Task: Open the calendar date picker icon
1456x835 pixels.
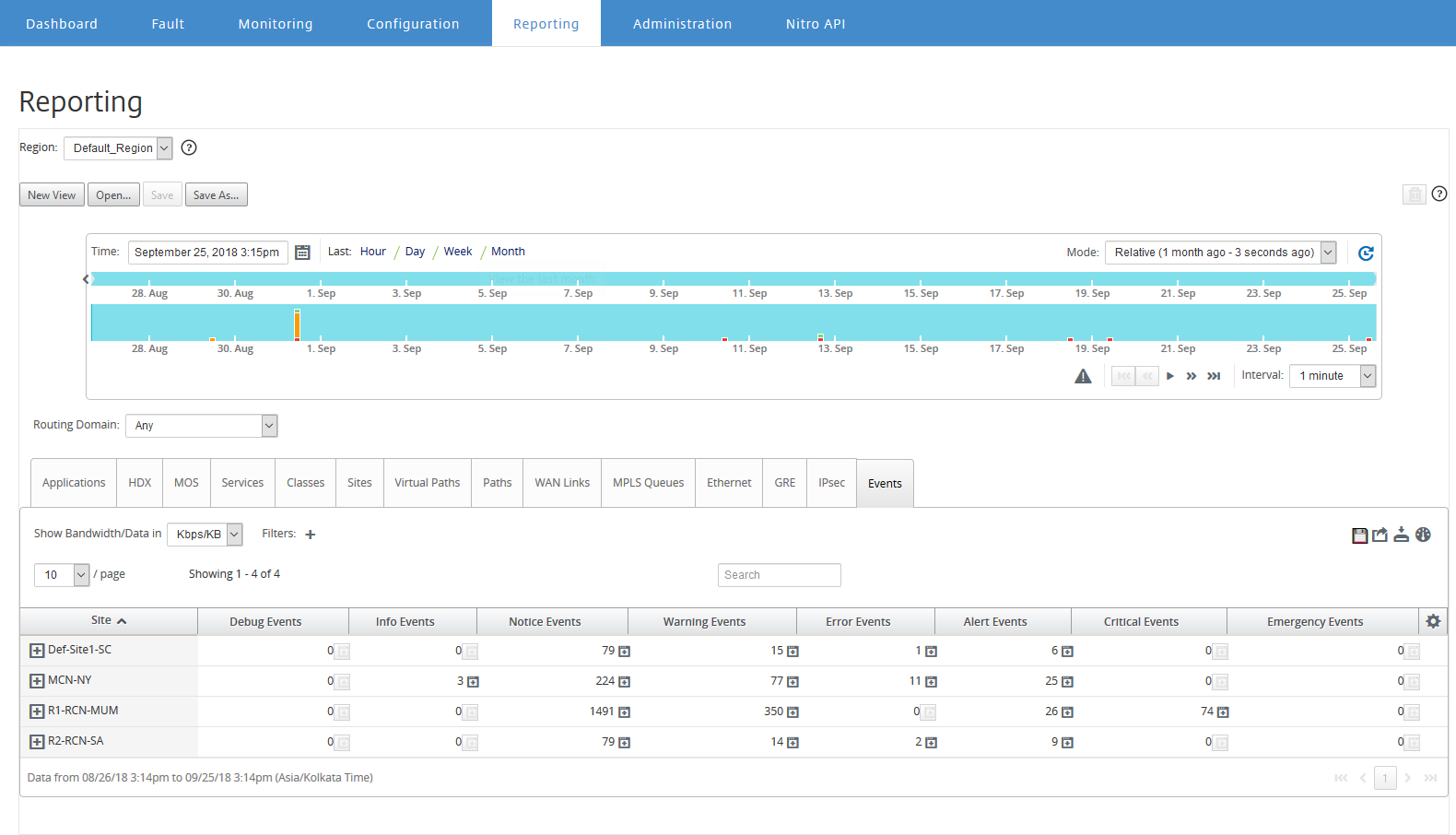Action: [302, 253]
